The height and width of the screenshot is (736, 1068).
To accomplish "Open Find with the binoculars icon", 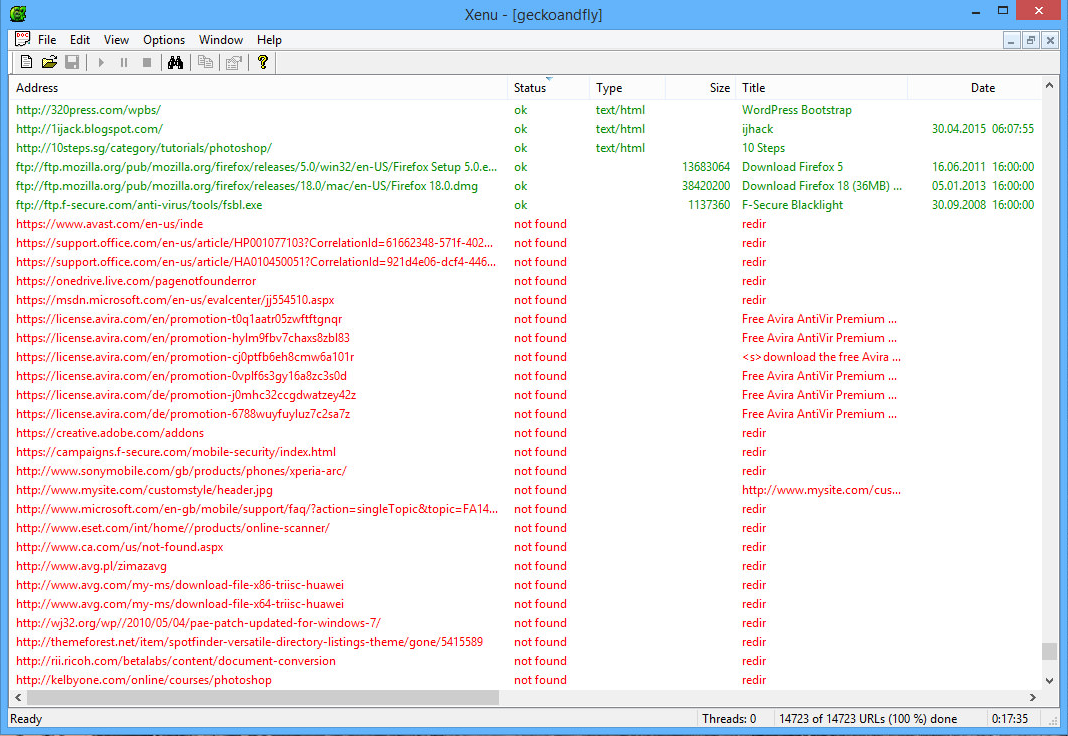I will [x=176, y=63].
